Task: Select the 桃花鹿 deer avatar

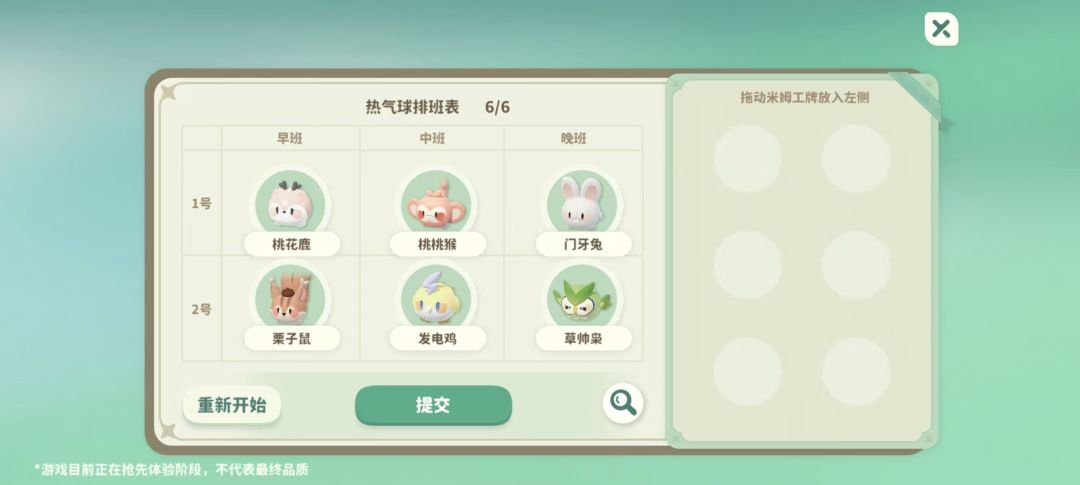Action: (291, 204)
